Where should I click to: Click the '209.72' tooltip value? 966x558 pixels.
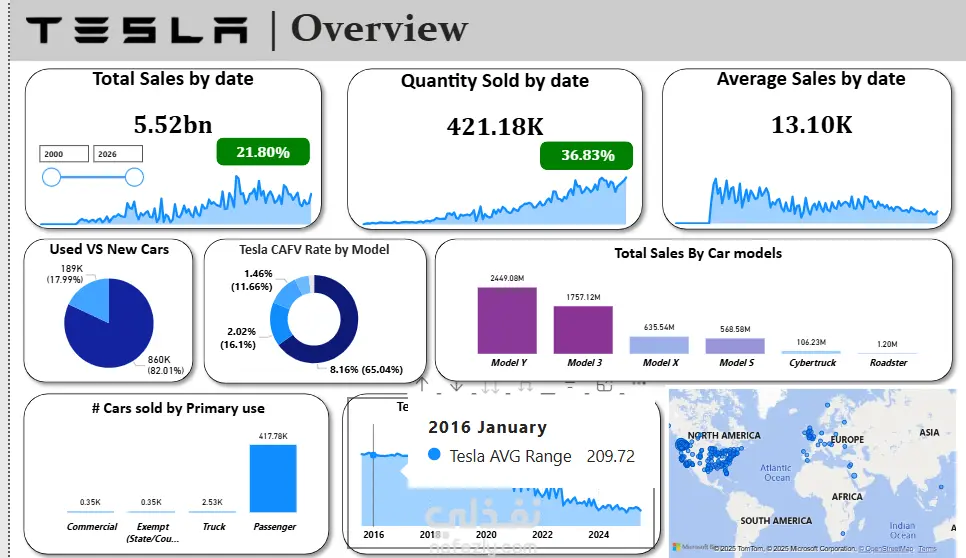click(611, 456)
